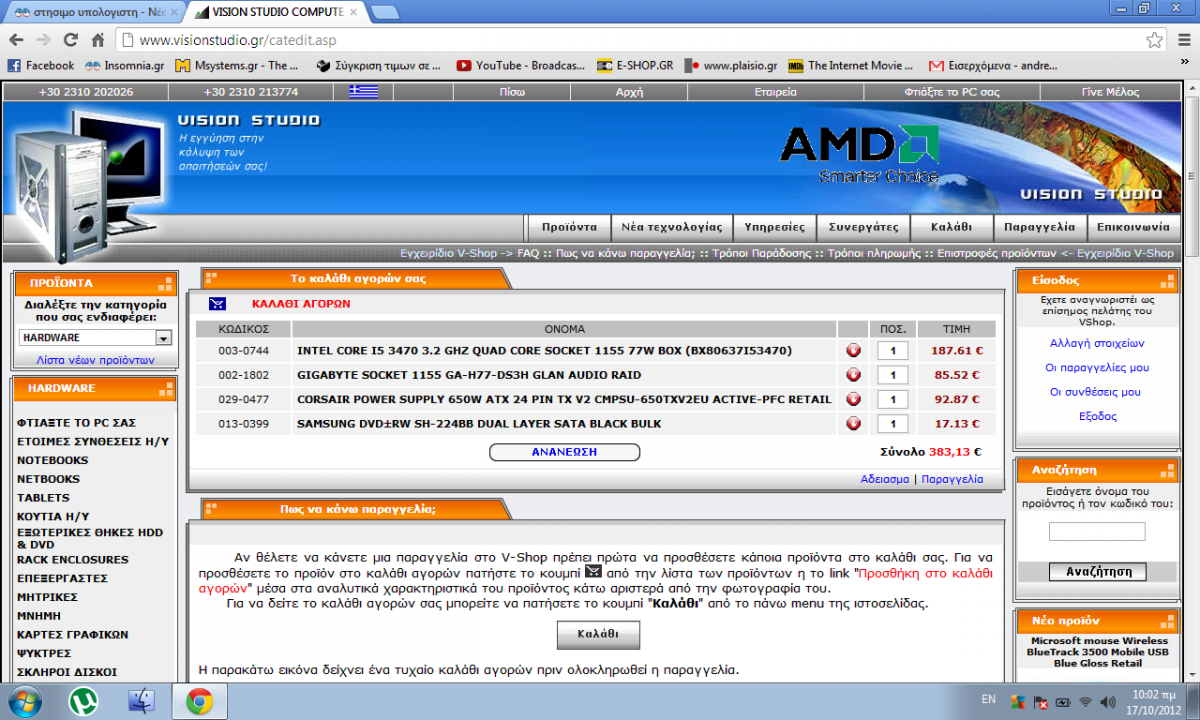
Task: Click quantity field for Intel Core i5
Action: (x=893, y=351)
